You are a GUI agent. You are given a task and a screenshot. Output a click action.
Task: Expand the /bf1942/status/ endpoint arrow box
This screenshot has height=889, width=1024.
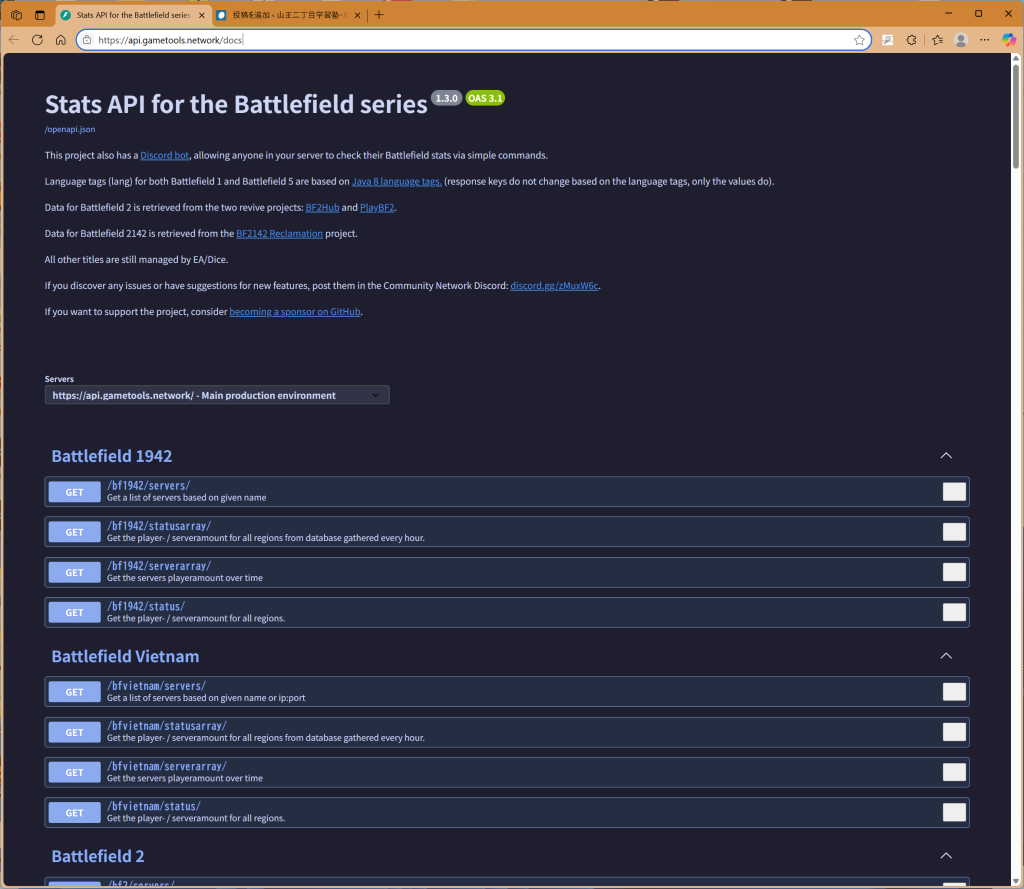pyautogui.click(x=954, y=612)
